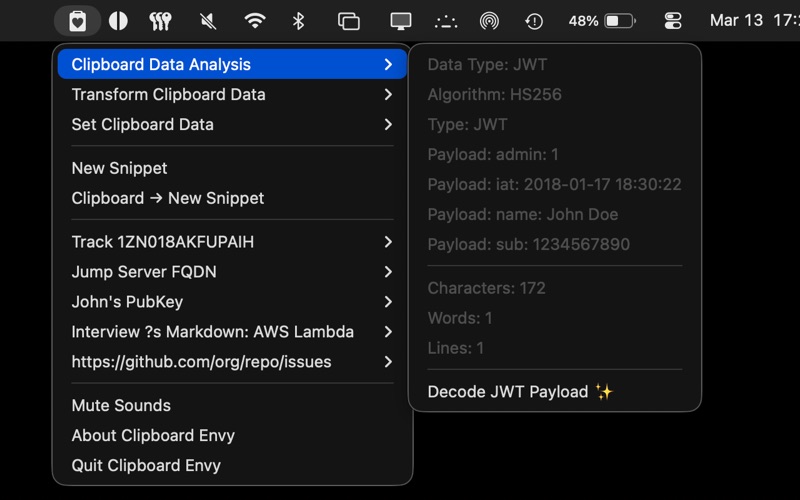Image resolution: width=800 pixels, height=500 pixels.
Task: Open the AirDrop concentric rings icon
Action: coord(489,21)
